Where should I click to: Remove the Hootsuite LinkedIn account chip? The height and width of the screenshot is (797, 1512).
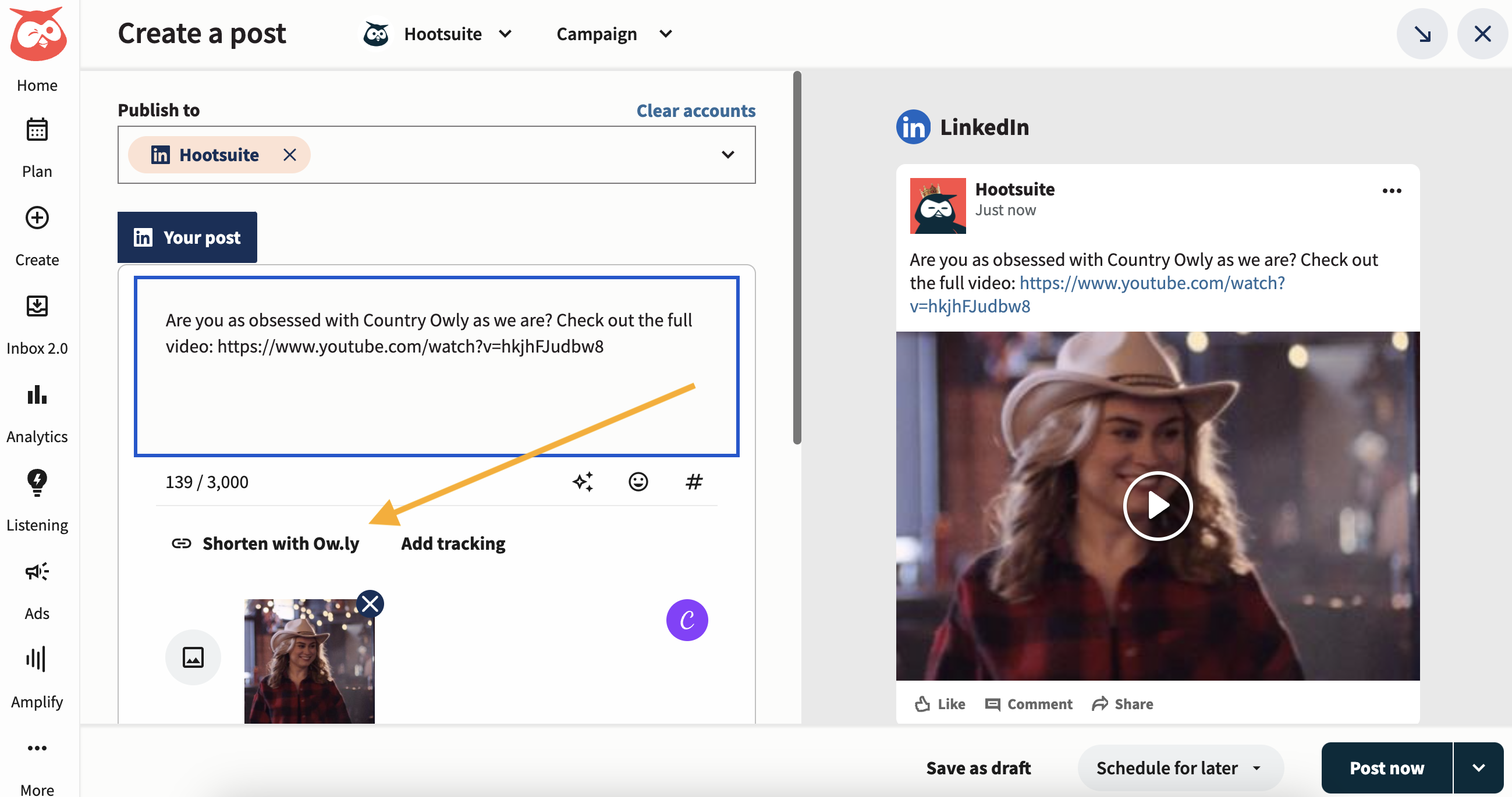point(289,154)
